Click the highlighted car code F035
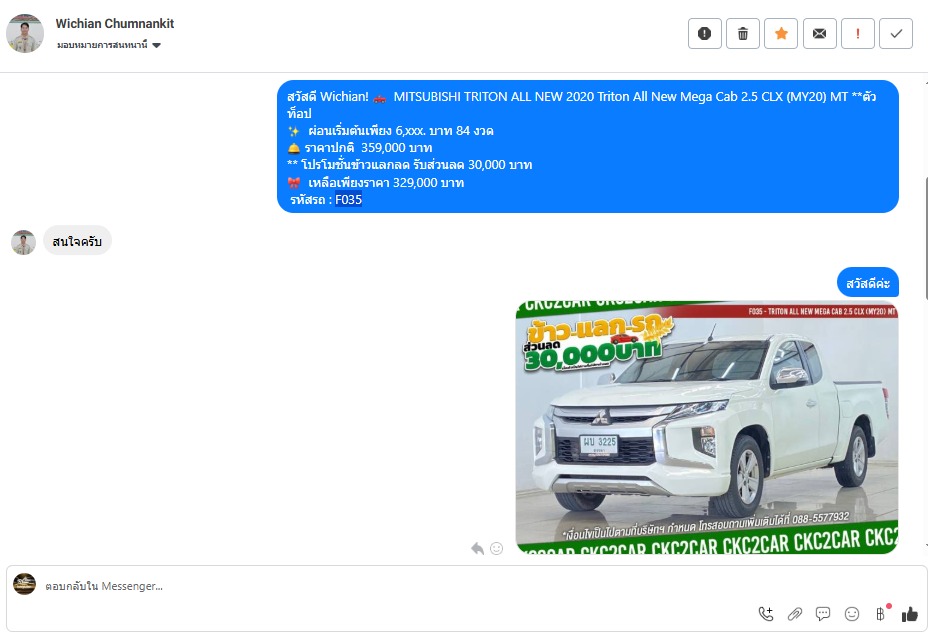 coord(349,200)
